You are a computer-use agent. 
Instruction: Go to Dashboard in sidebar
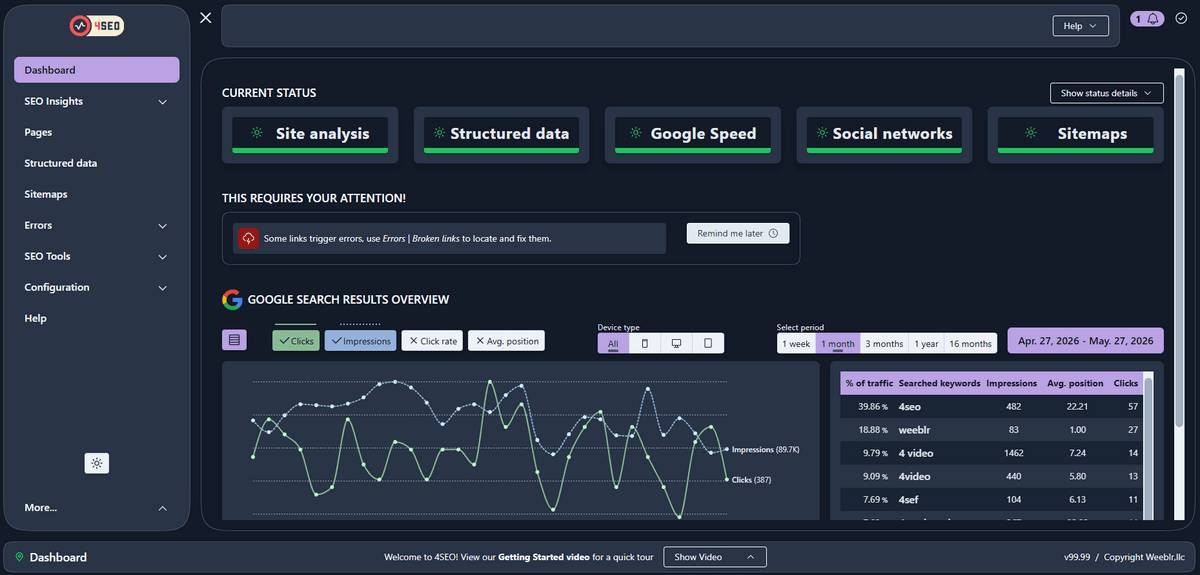(x=97, y=70)
